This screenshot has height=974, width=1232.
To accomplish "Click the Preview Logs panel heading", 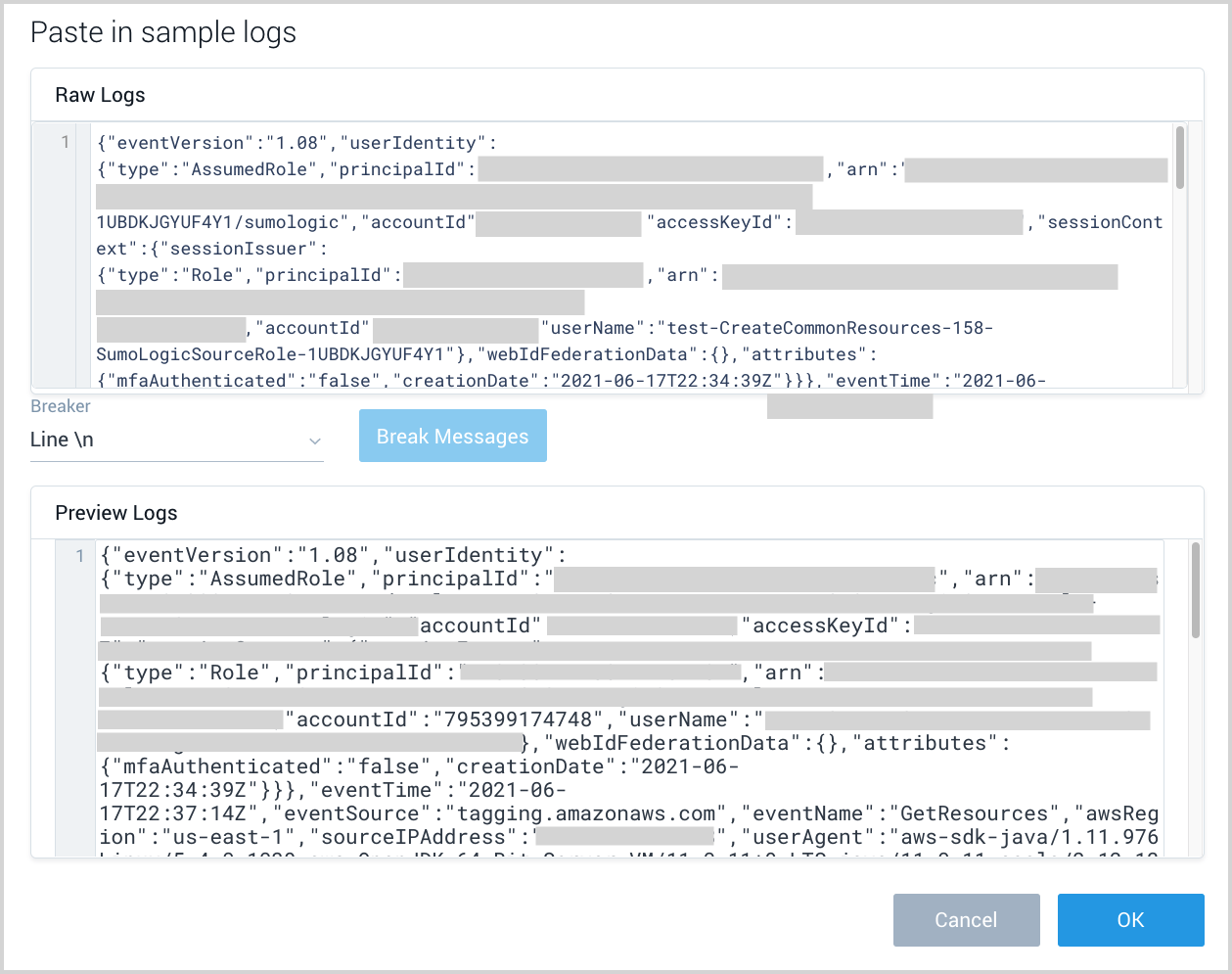I will (x=116, y=513).
